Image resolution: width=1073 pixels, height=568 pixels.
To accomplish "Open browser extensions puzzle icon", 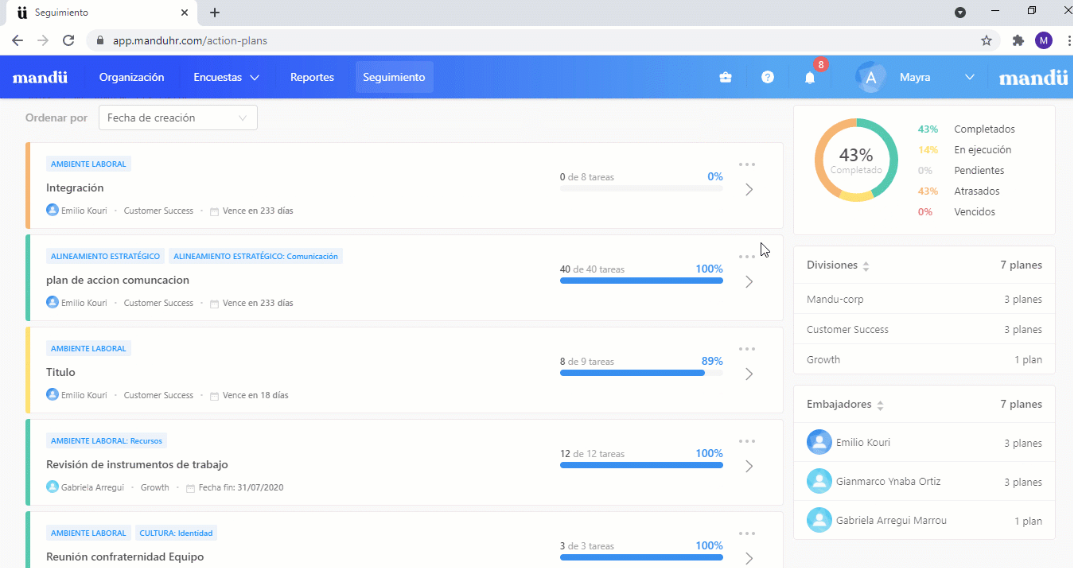I will tap(1018, 40).
